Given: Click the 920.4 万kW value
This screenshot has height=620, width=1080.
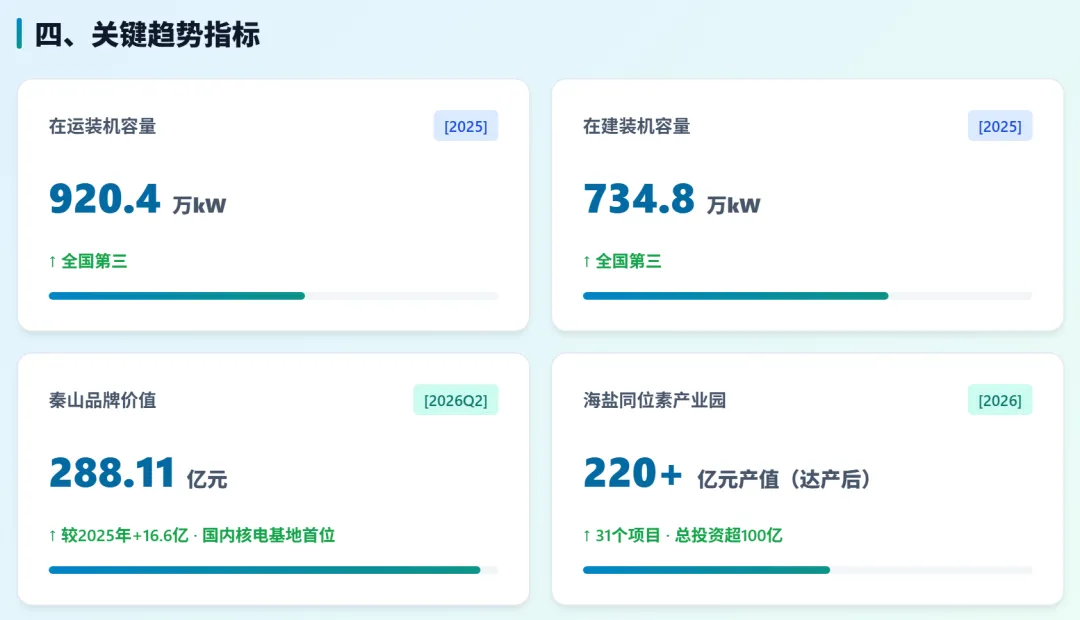Looking at the screenshot, I should coord(138,199).
